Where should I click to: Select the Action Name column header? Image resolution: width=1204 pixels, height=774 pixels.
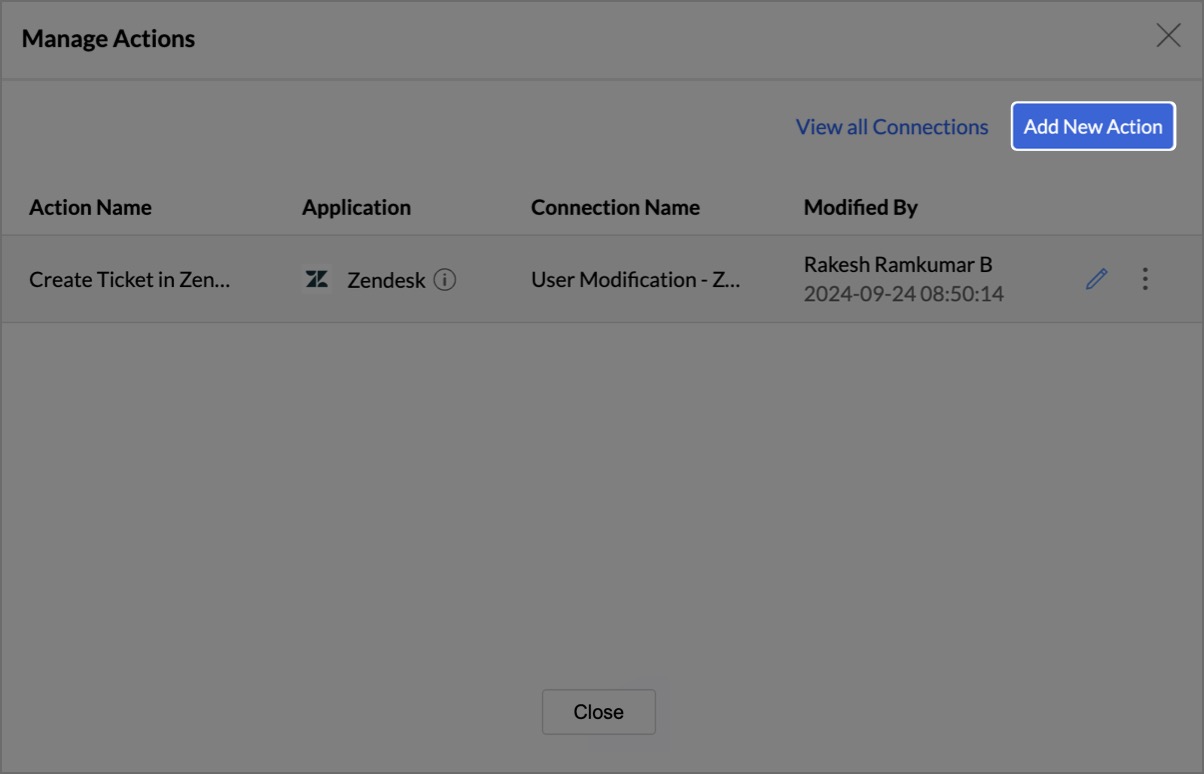point(90,207)
